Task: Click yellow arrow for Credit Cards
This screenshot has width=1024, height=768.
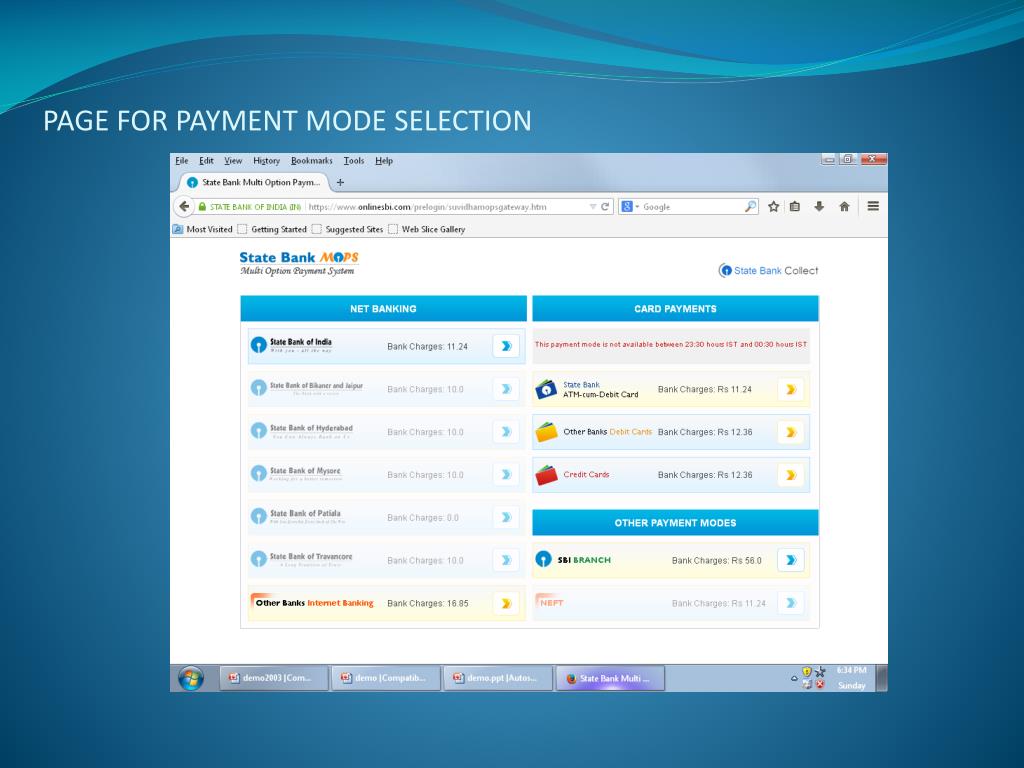Action: 791,475
